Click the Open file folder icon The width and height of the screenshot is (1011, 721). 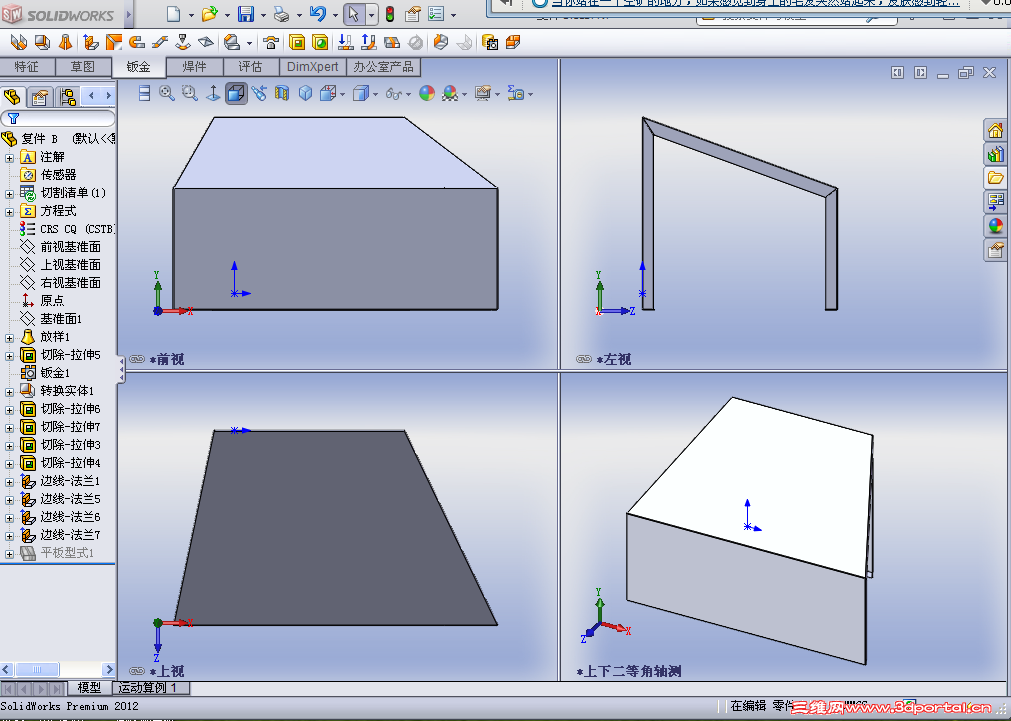tap(210, 14)
